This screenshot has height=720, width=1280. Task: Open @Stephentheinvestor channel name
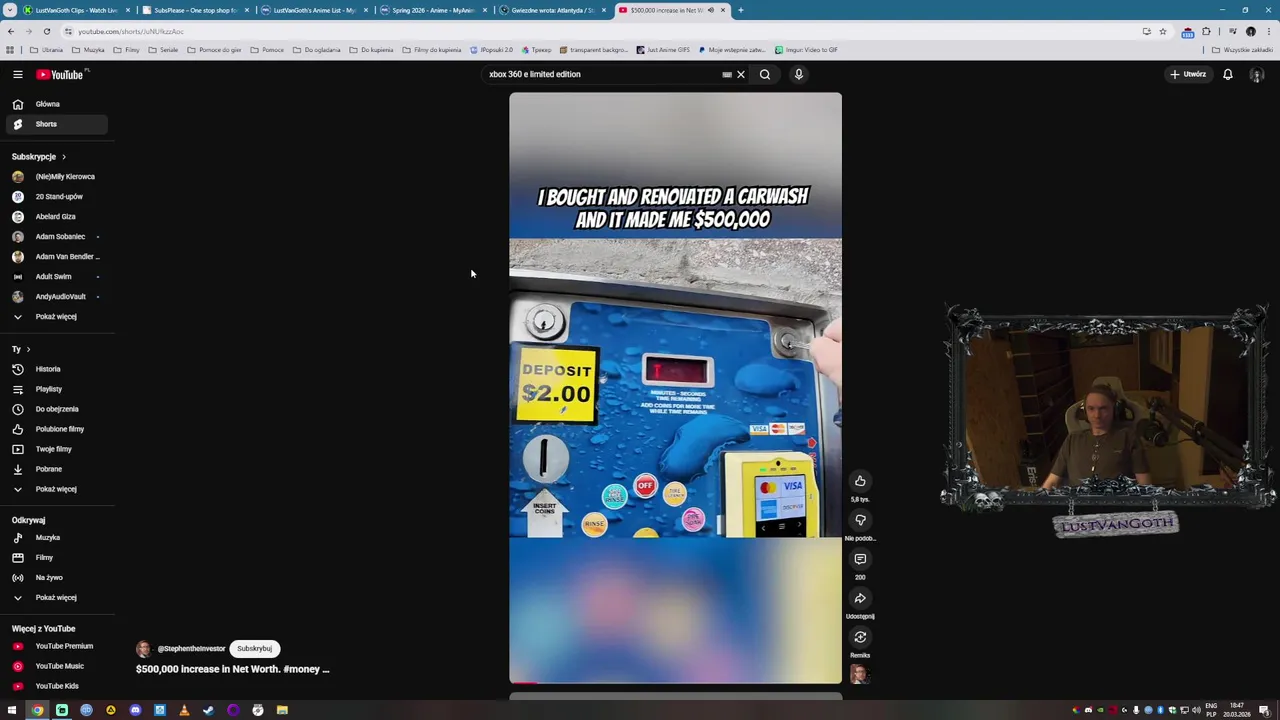pos(191,649)
